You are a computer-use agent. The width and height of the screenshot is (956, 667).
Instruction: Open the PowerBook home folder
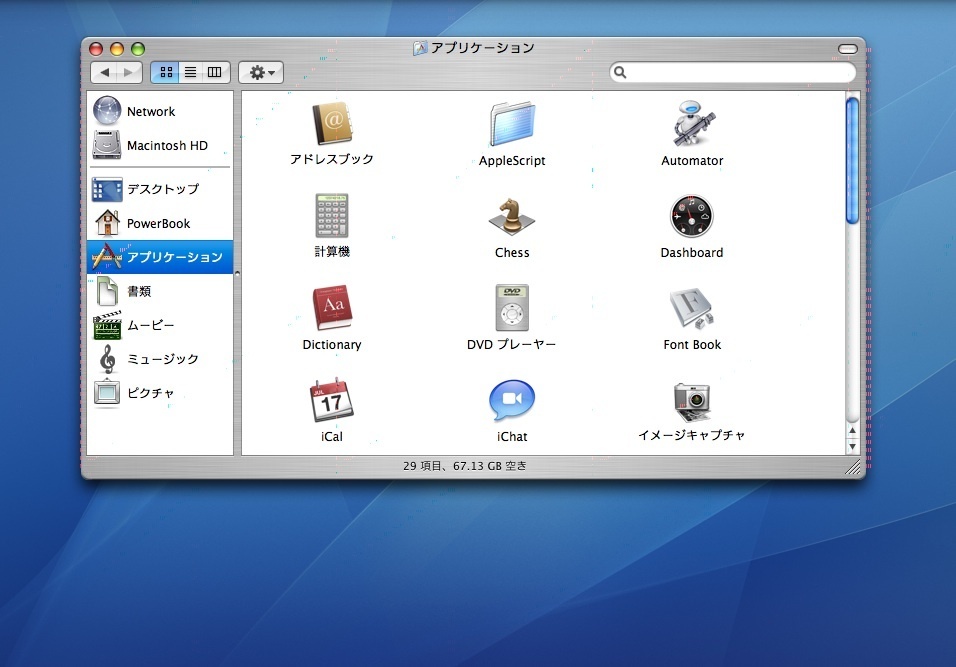(x=160, y=223)
